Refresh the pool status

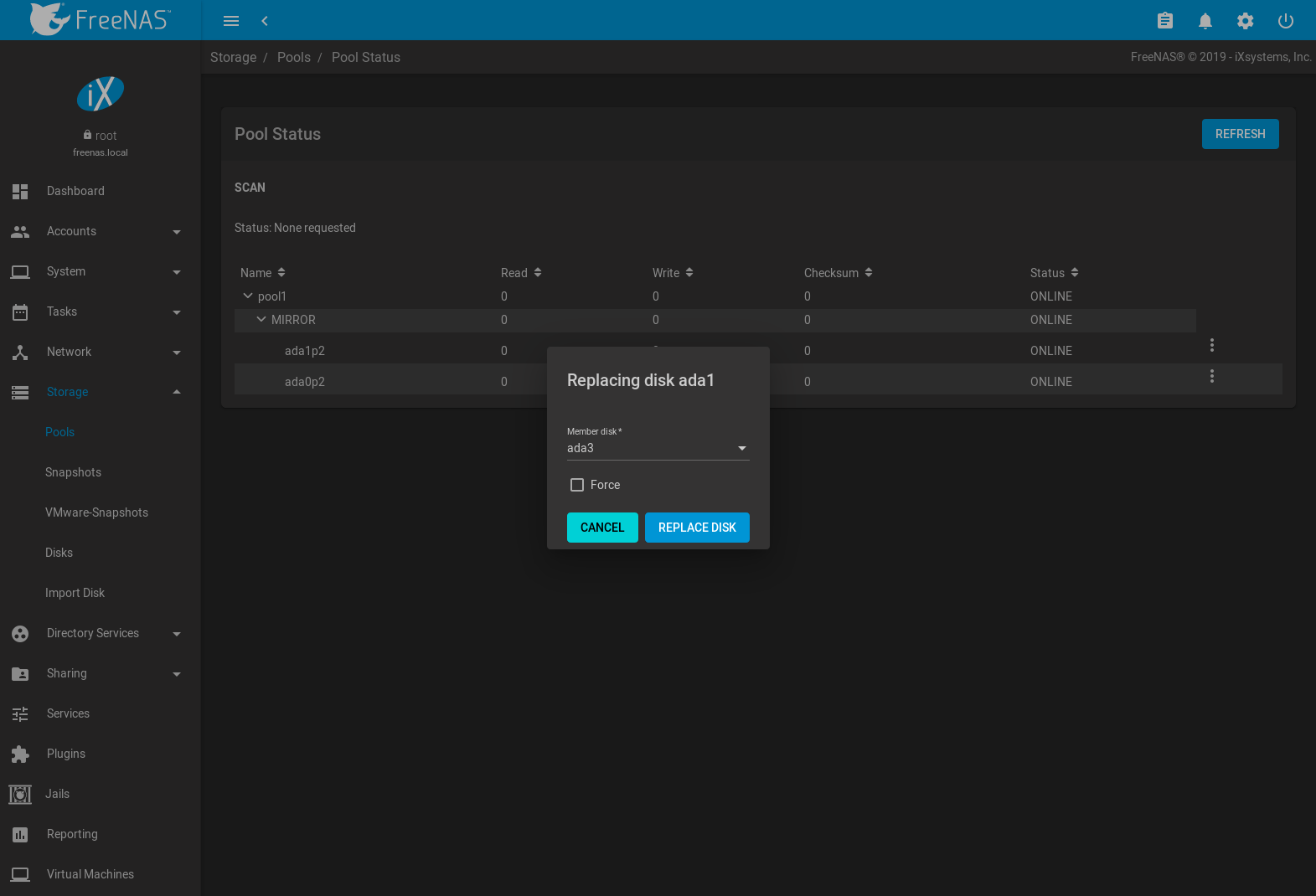(1240, 134)
